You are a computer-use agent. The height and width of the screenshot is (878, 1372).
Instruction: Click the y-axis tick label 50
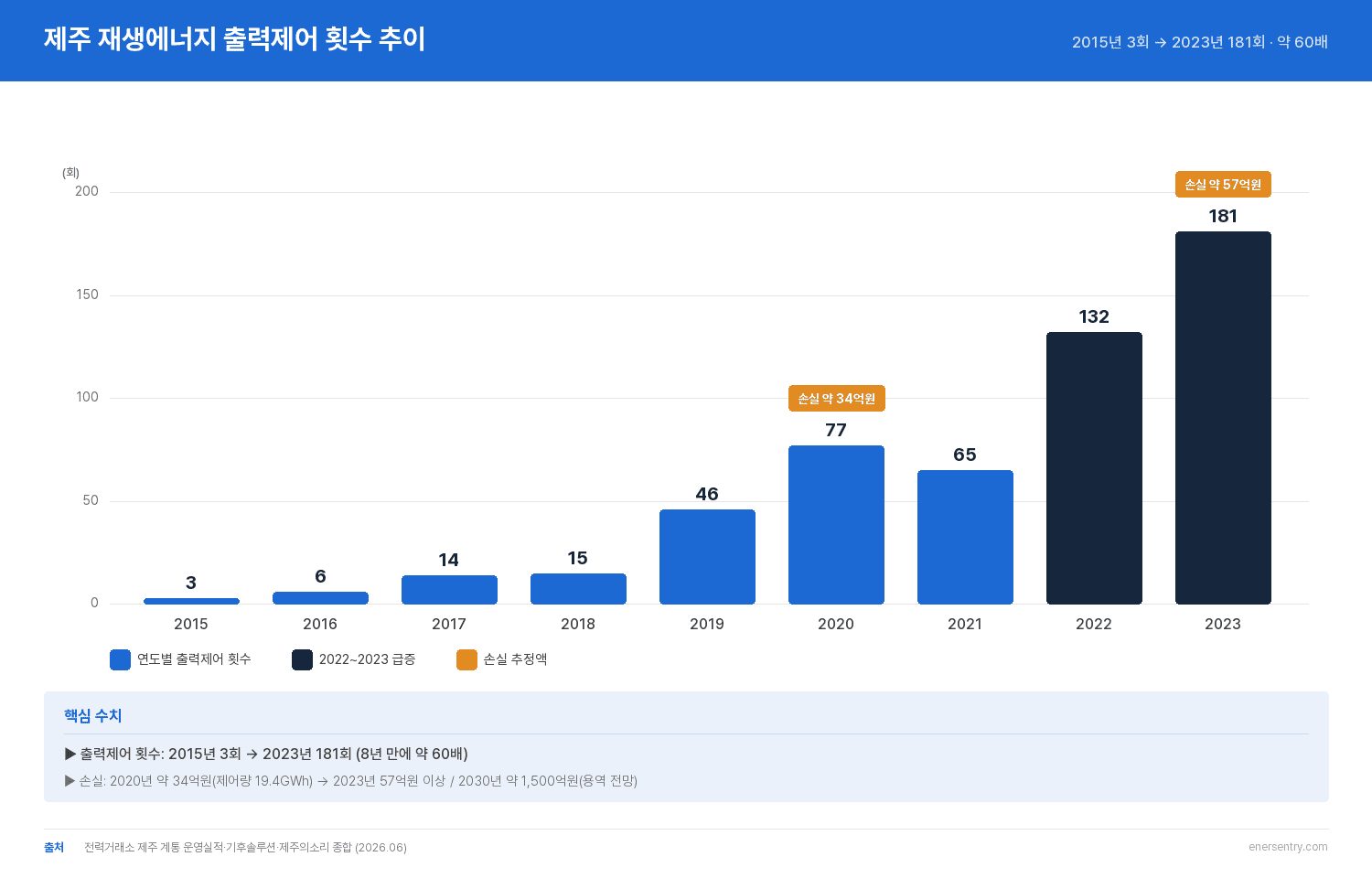pos(91,500)
